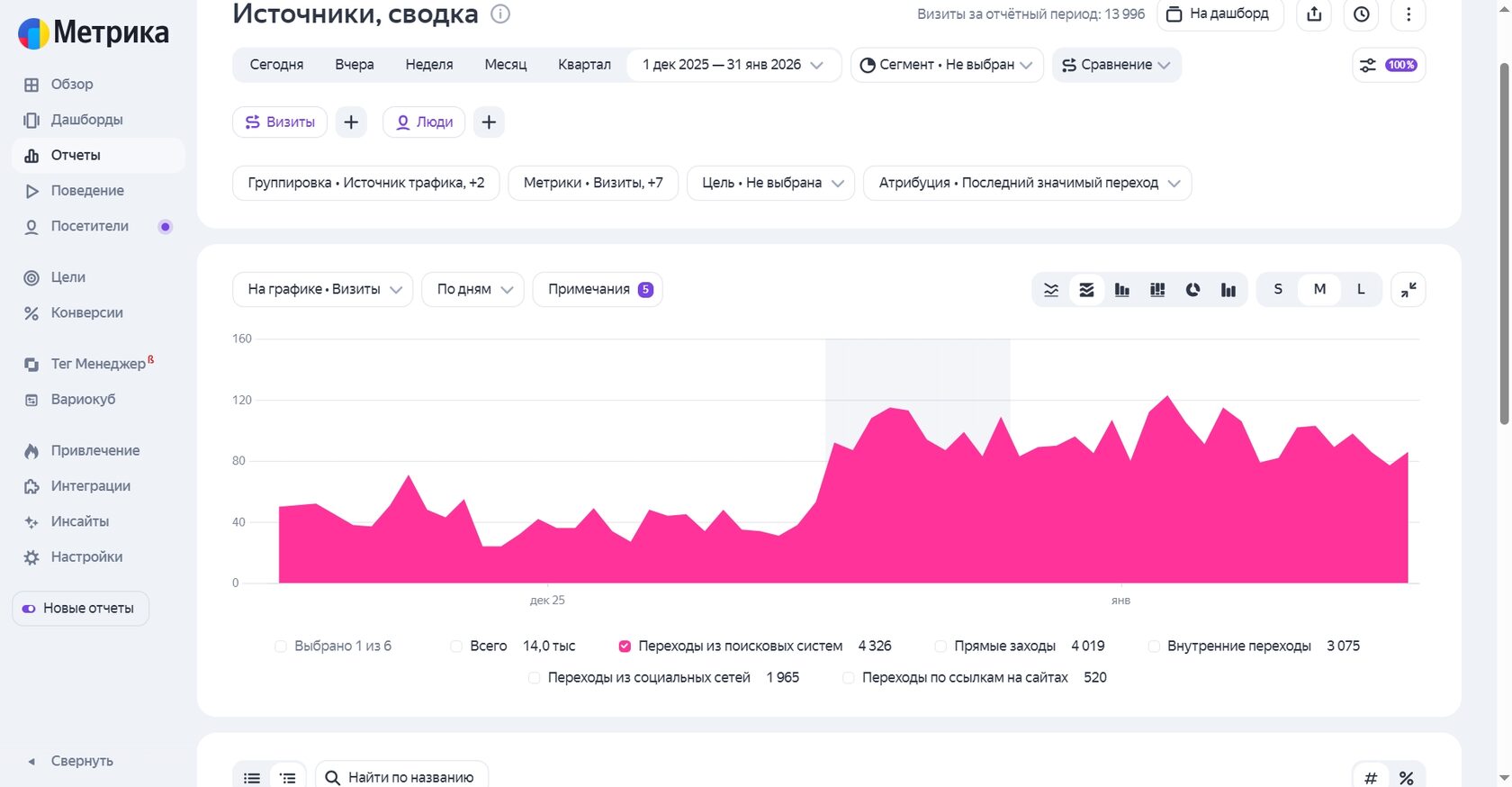Image resolution: width=1512 pixels, height=787 pixels.
Task: Open the date range 1 дек 2025 — 31 янв 2026 picker
Action: tap(733, 65)
